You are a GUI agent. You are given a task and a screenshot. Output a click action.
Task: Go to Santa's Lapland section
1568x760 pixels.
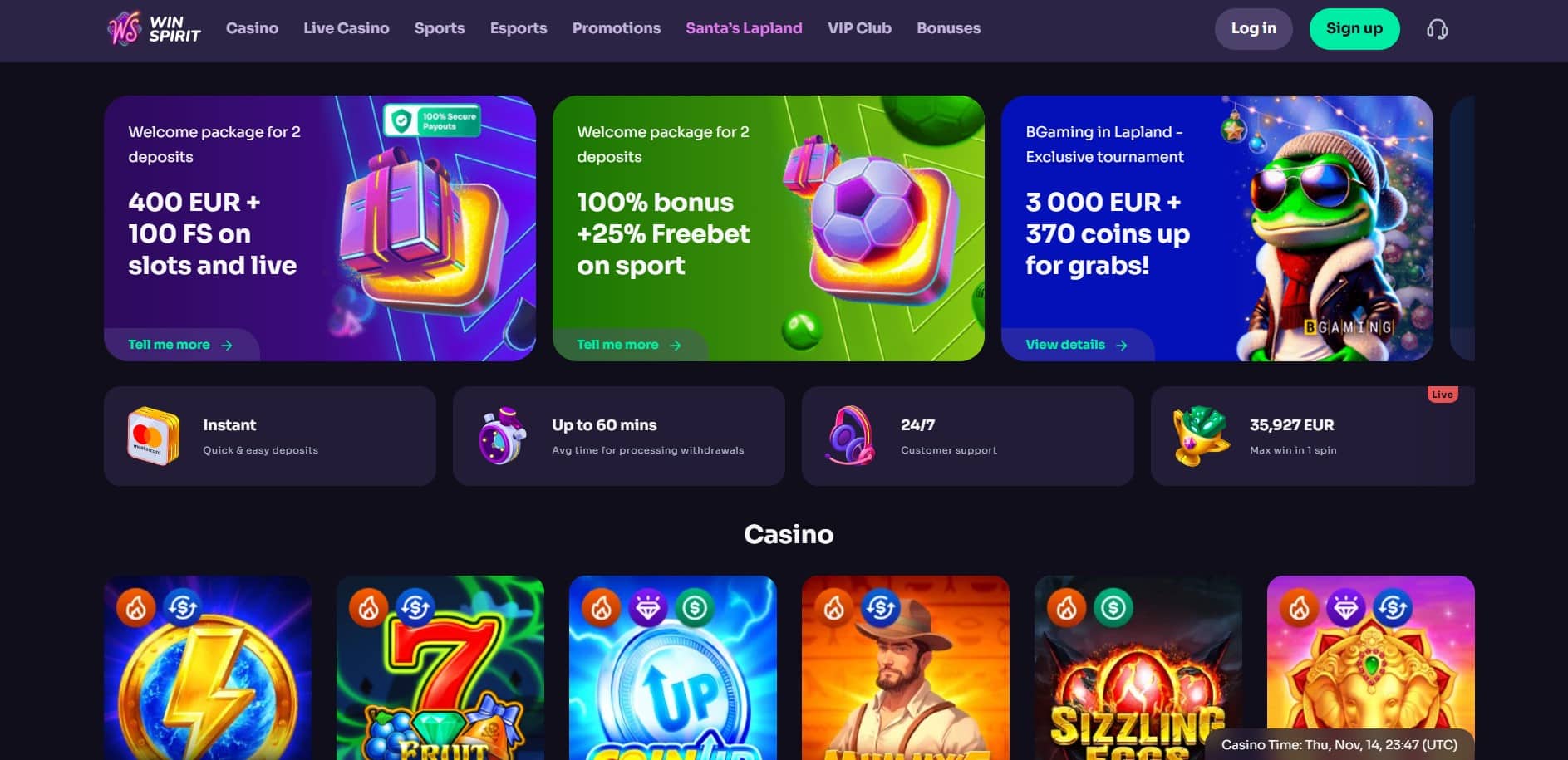pos(744,28)
